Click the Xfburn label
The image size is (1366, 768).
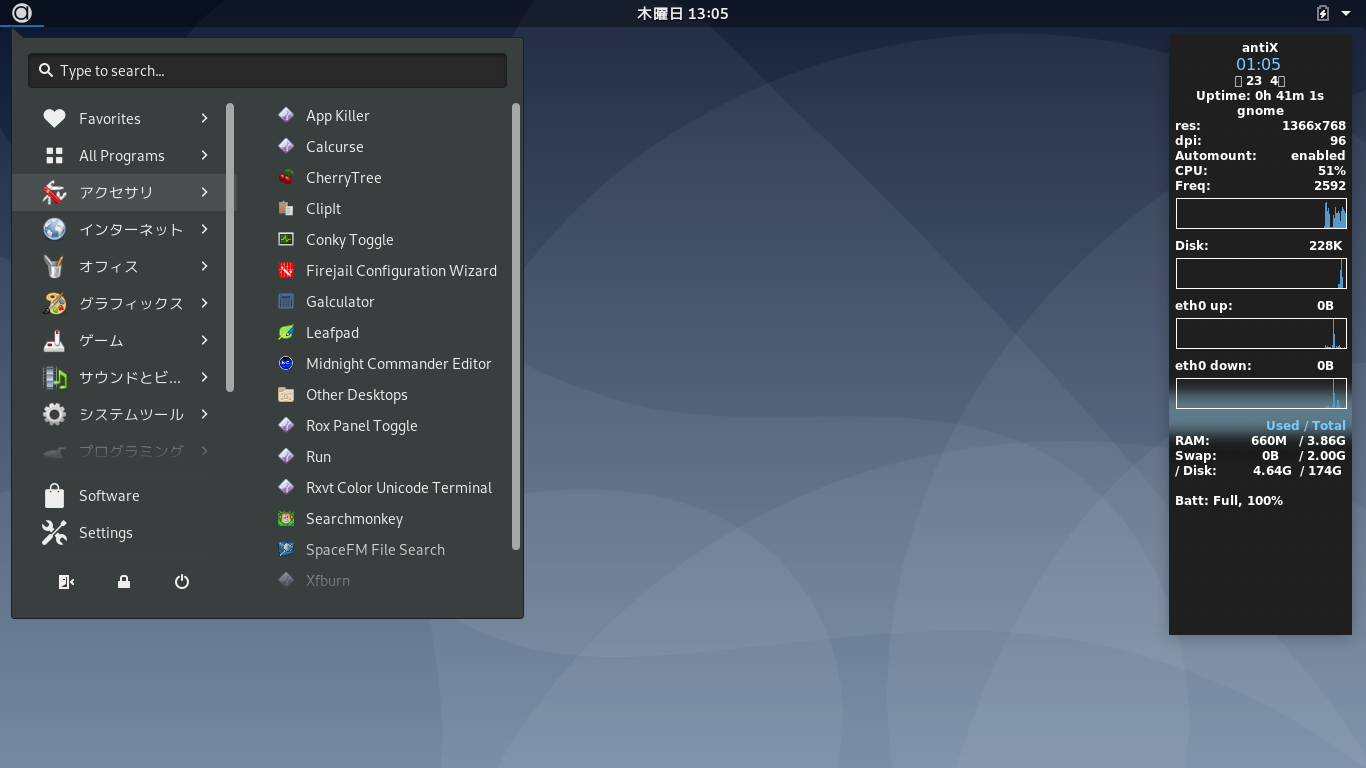pyautogui.click(x=328, y=581)
